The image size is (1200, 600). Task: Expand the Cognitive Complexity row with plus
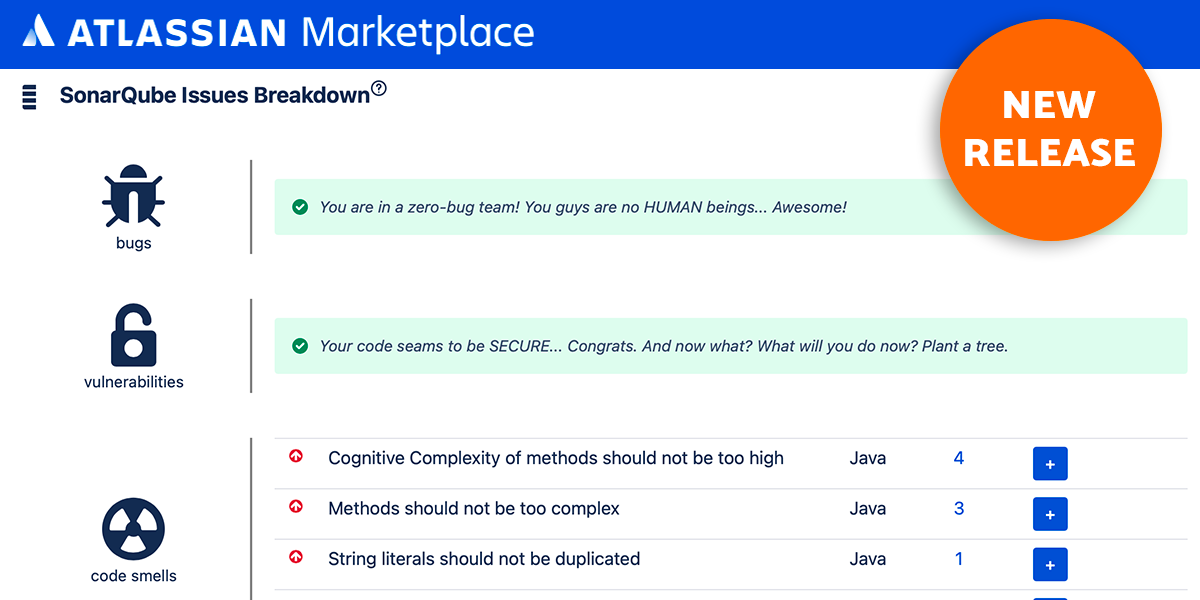(1050, 464)
